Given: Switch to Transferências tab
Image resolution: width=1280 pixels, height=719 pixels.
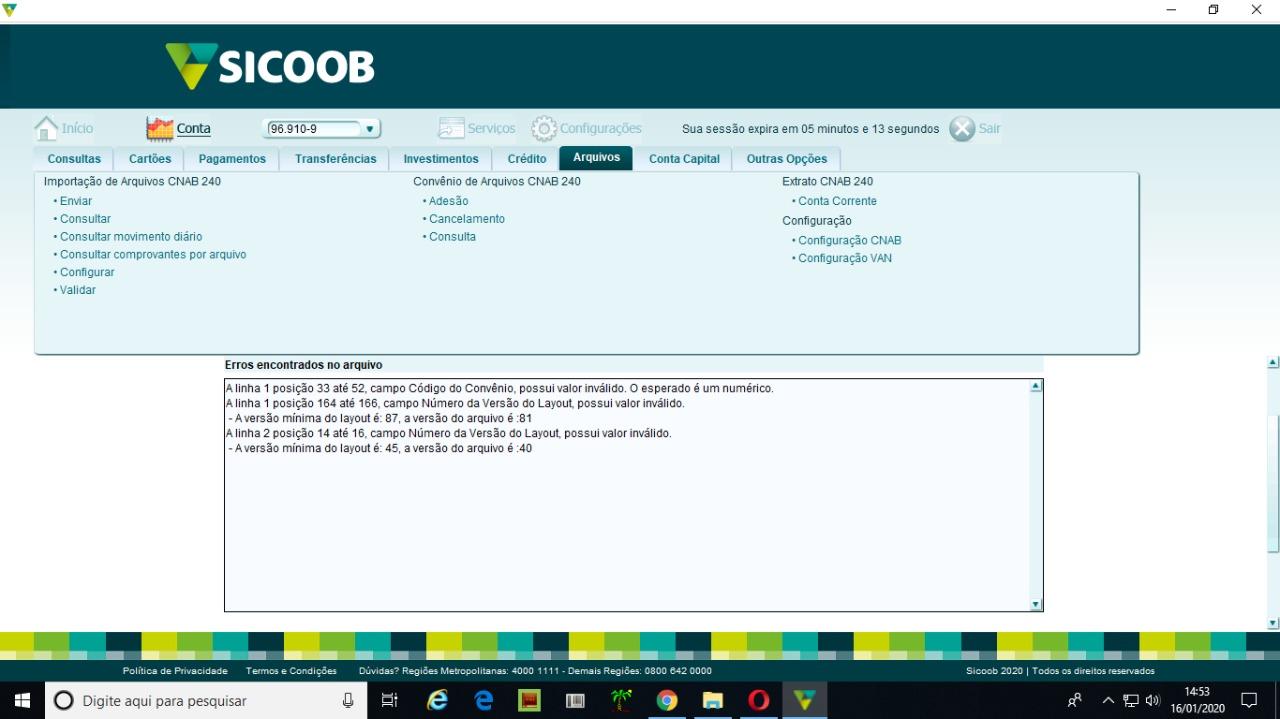Looking at the screenshot, I should click(x=336, y=159).
